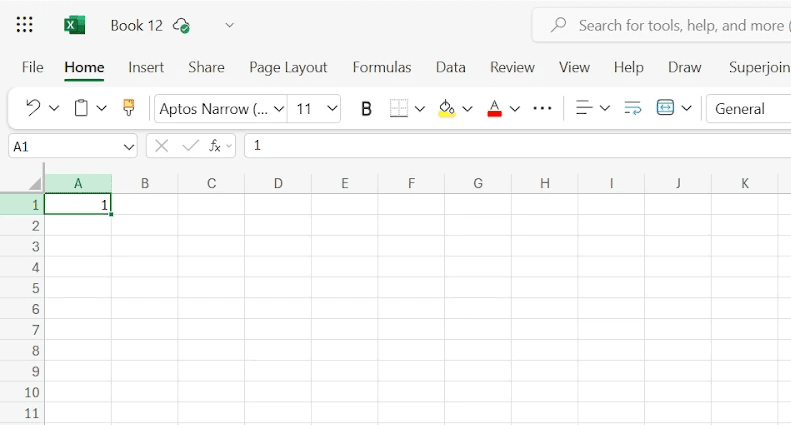The image size is (791, 425).
Task: Click the search magnifier icon
Action: tap(558, 25)
